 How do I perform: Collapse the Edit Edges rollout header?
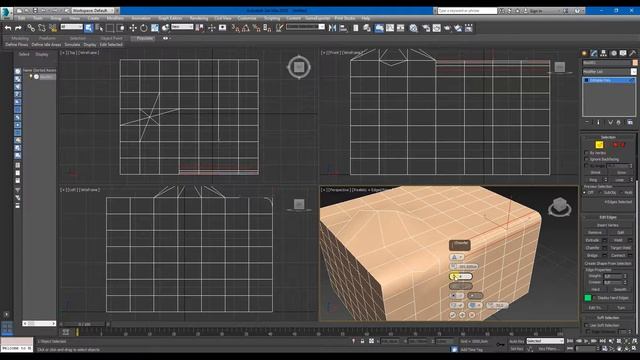608,217
